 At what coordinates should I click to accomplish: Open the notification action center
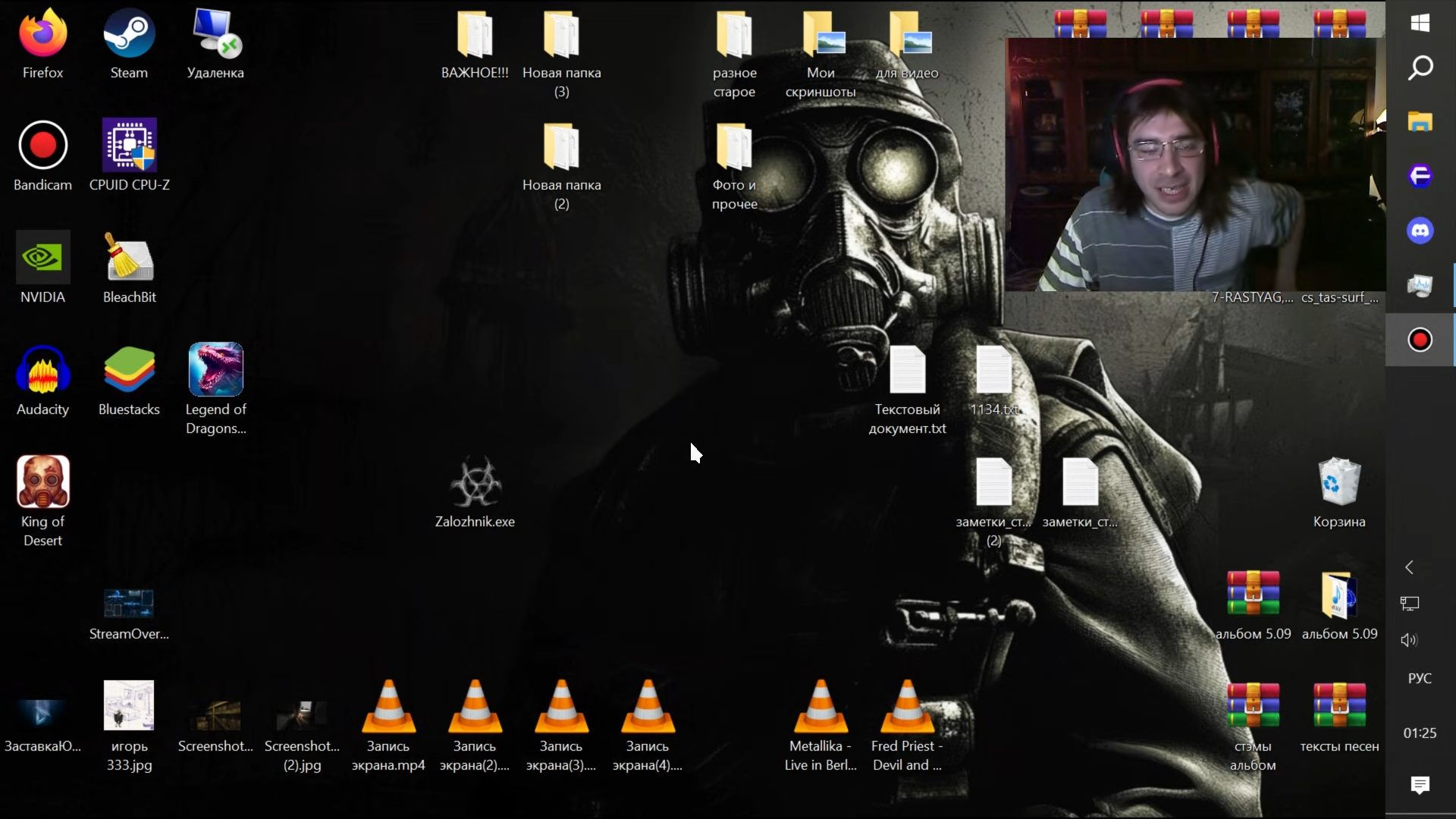[x=1420, y=784]
